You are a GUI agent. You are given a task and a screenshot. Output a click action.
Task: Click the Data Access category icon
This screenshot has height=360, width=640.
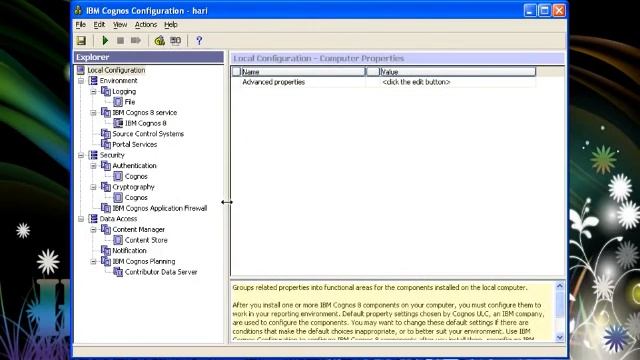click(x=93, y=219)
